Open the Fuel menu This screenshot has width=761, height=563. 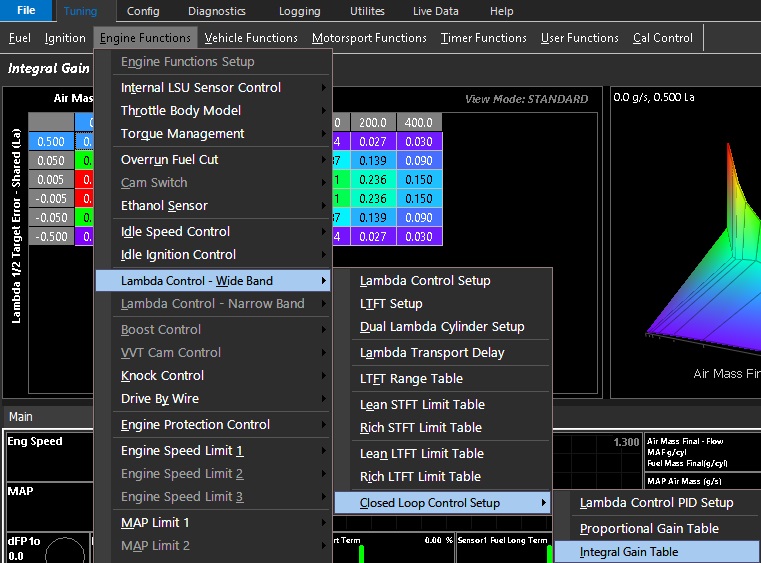pos(19,38)
